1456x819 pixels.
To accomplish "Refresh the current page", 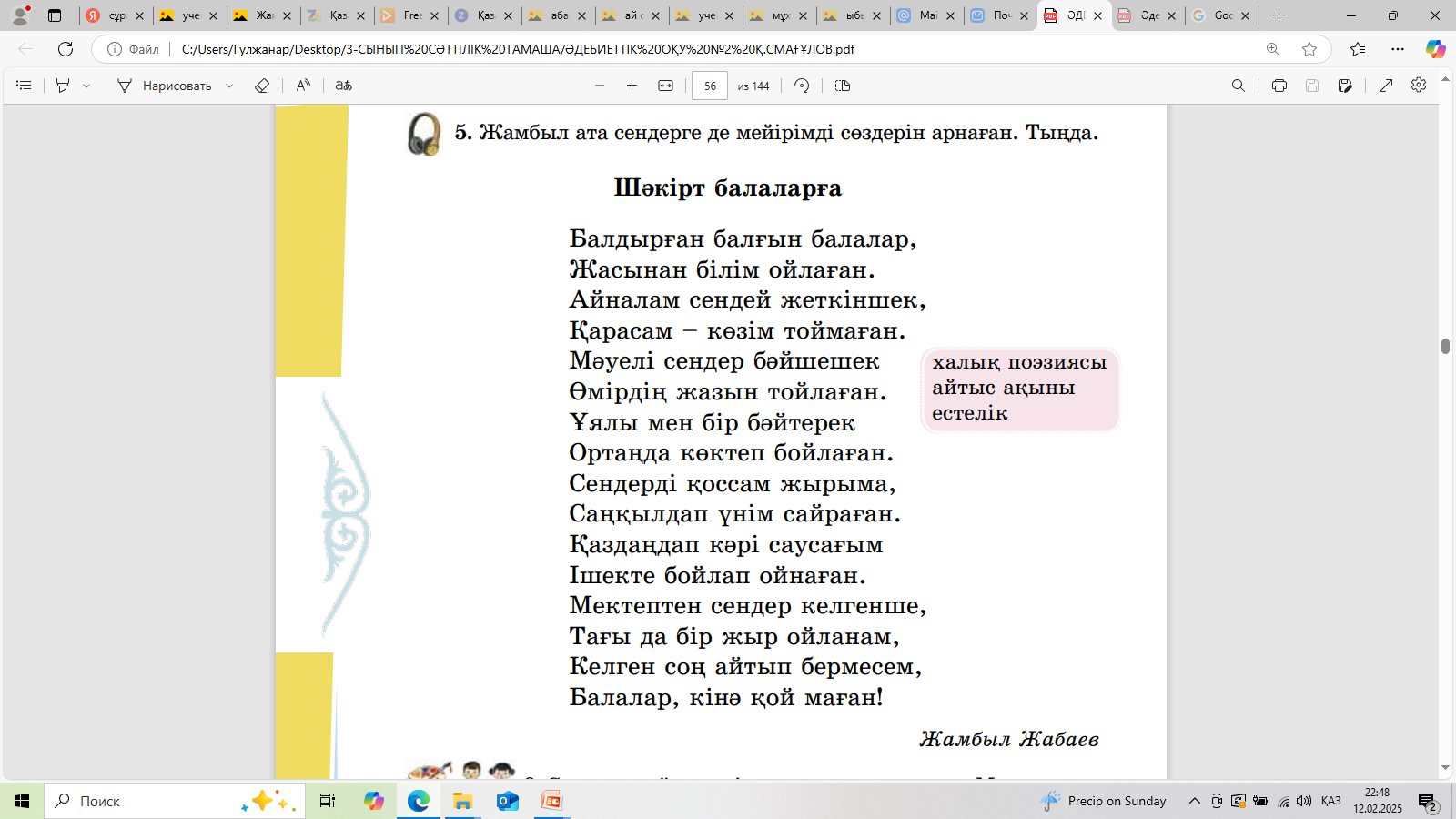I will tap(66, 49).
